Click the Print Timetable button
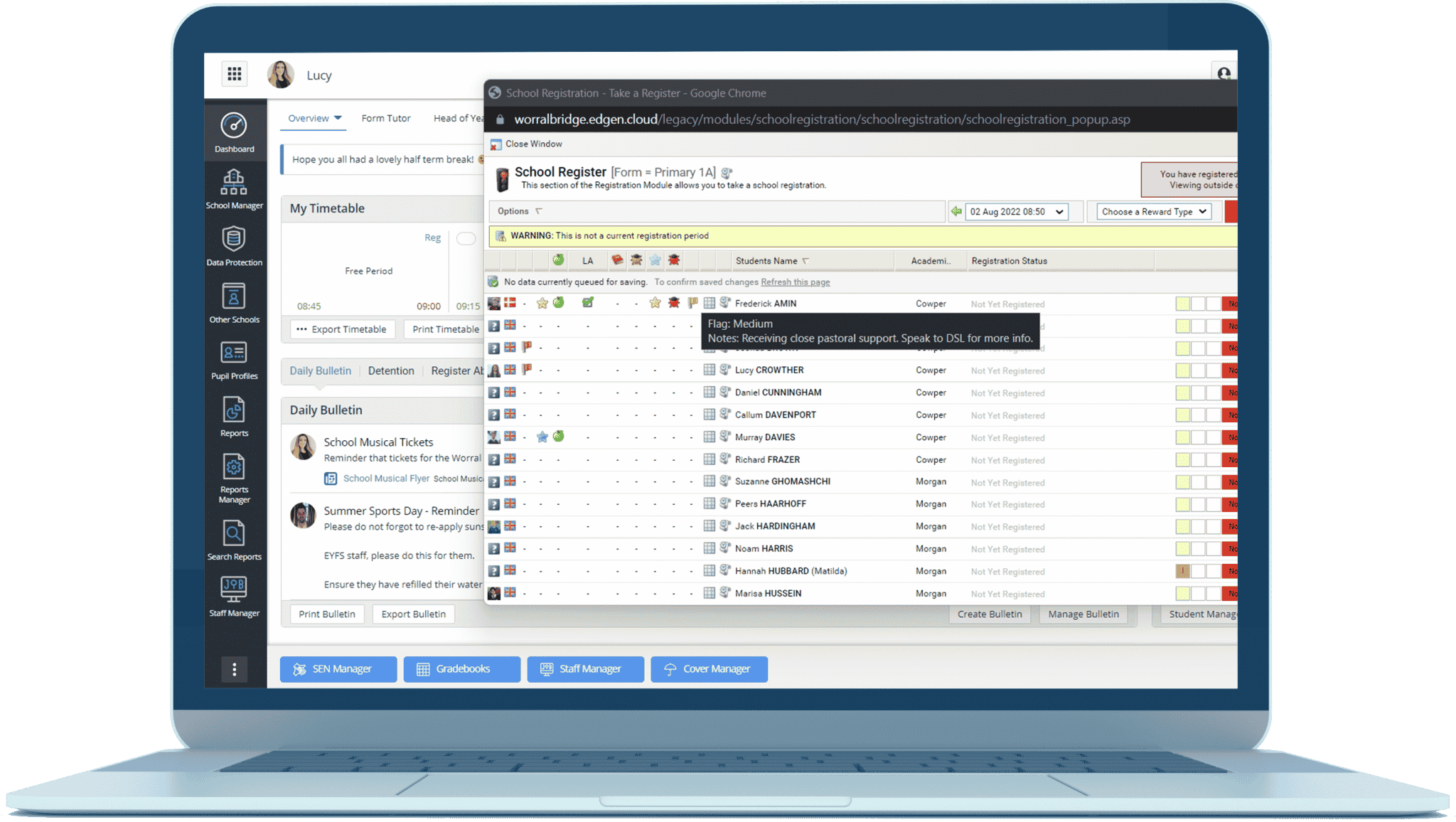The image size is (1456, 822). tap(445, 329)
